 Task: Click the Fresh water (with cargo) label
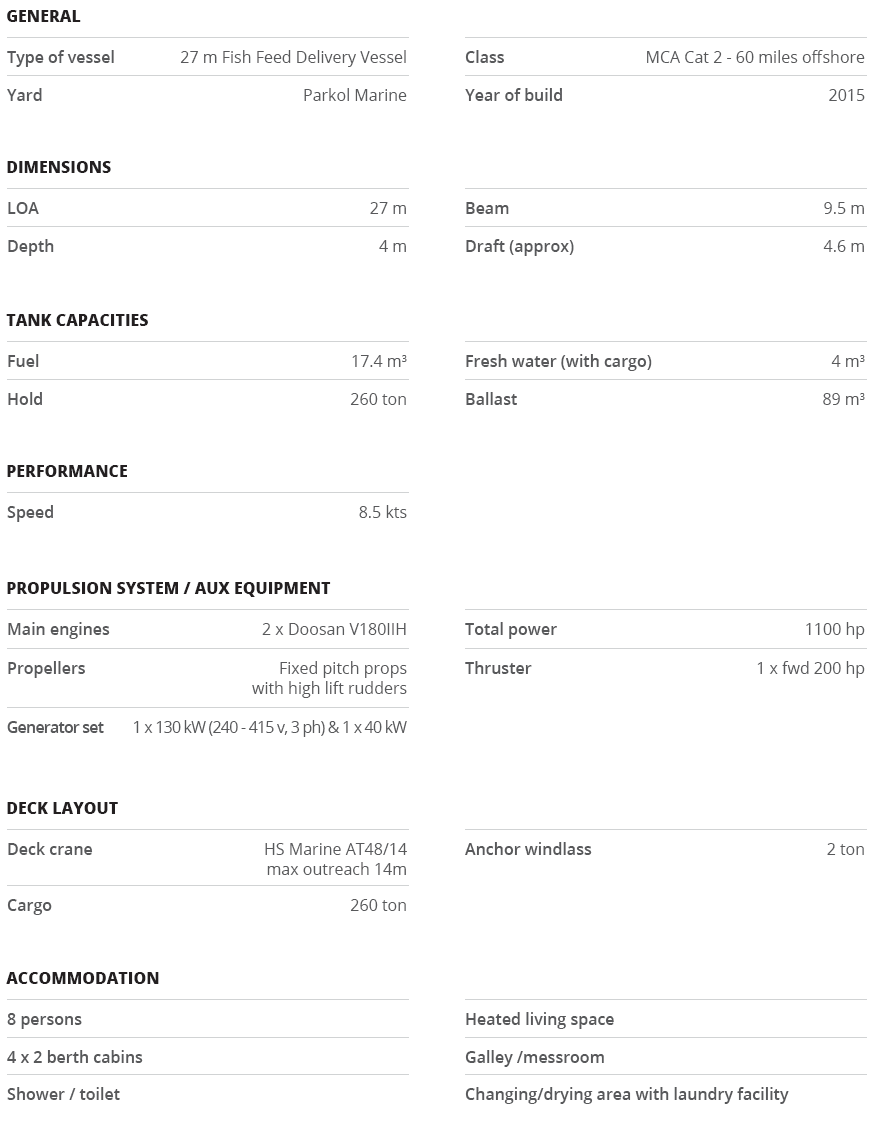point(558,361)
